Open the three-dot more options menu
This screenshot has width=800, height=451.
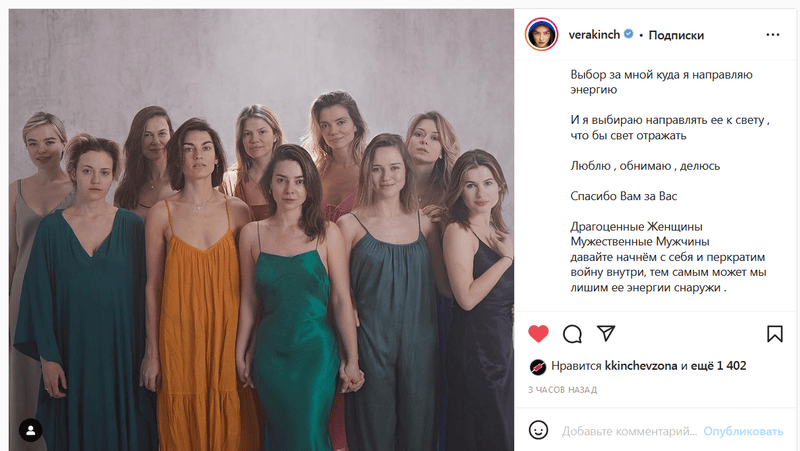tap(772, 35)
